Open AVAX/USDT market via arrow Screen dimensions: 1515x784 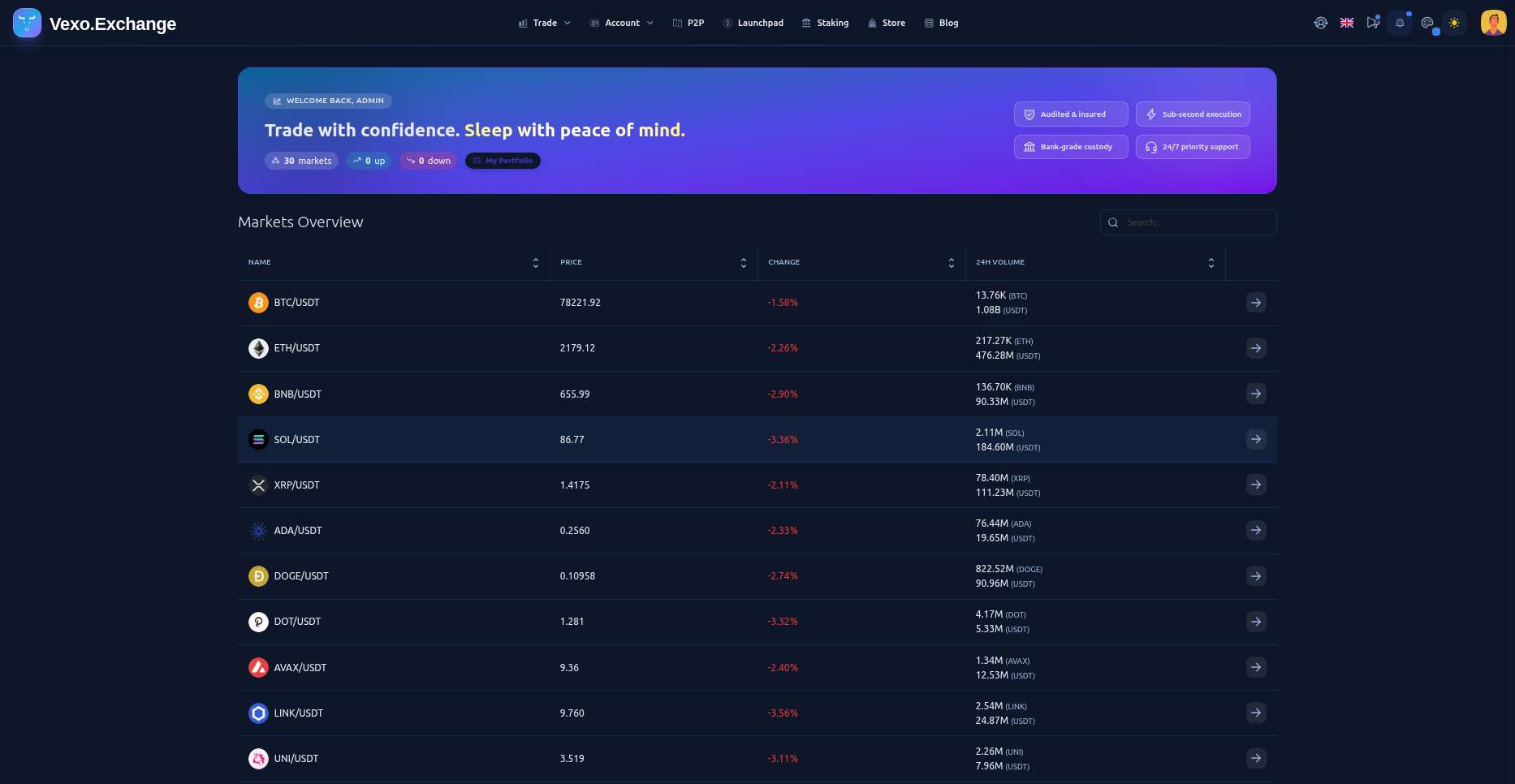pos(1256,667)
